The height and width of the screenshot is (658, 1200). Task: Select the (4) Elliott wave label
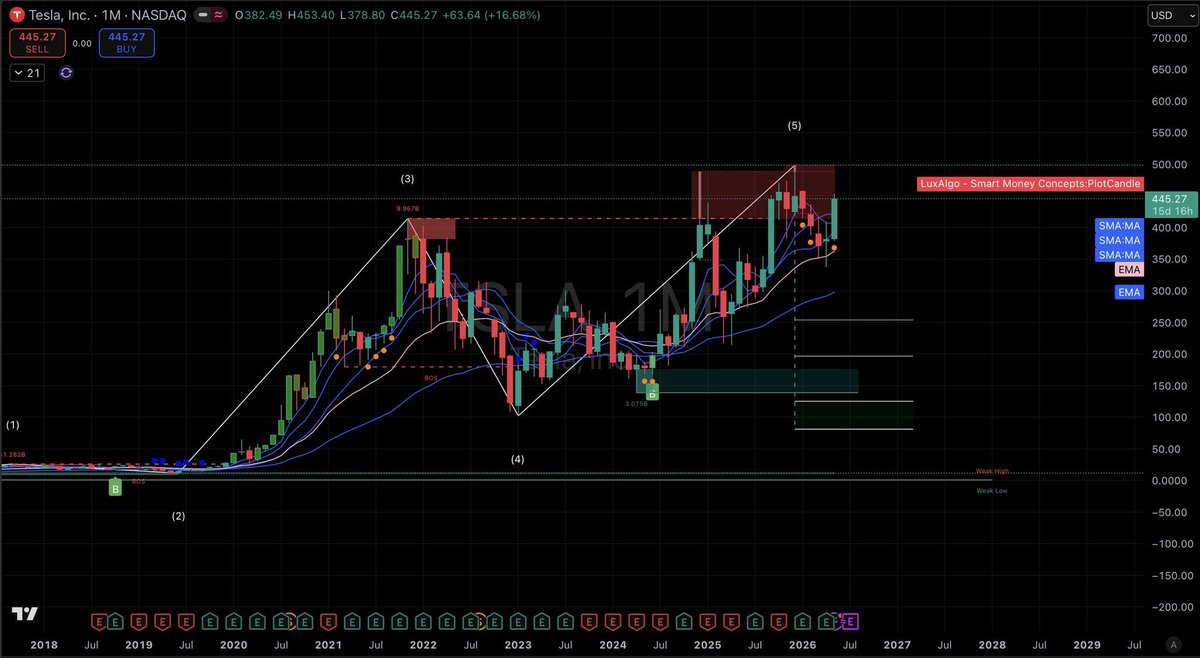(x=518, y=459)
